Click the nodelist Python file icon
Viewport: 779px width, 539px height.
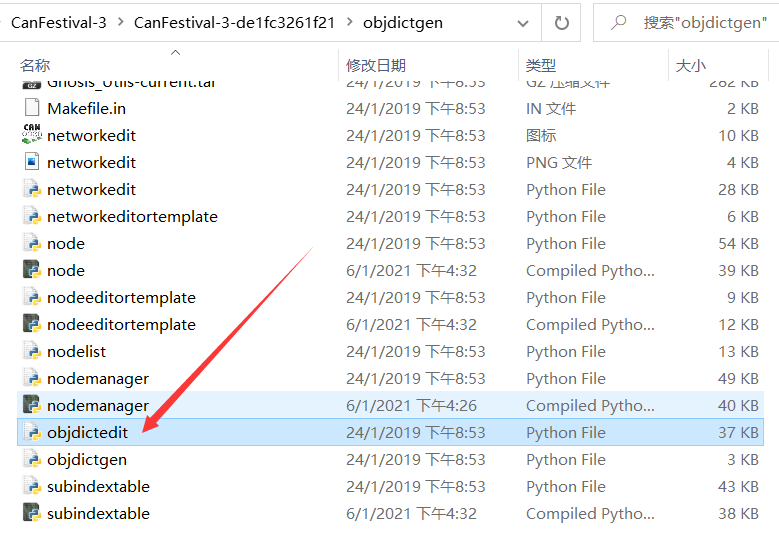[32, 351]
